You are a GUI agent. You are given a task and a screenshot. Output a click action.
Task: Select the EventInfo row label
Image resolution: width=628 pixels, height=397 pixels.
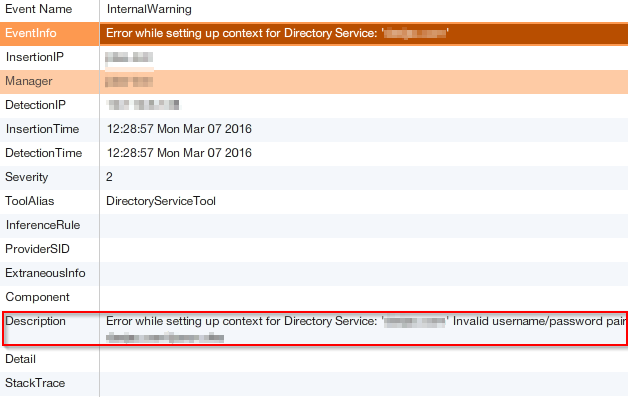click(x=30, y=33)
